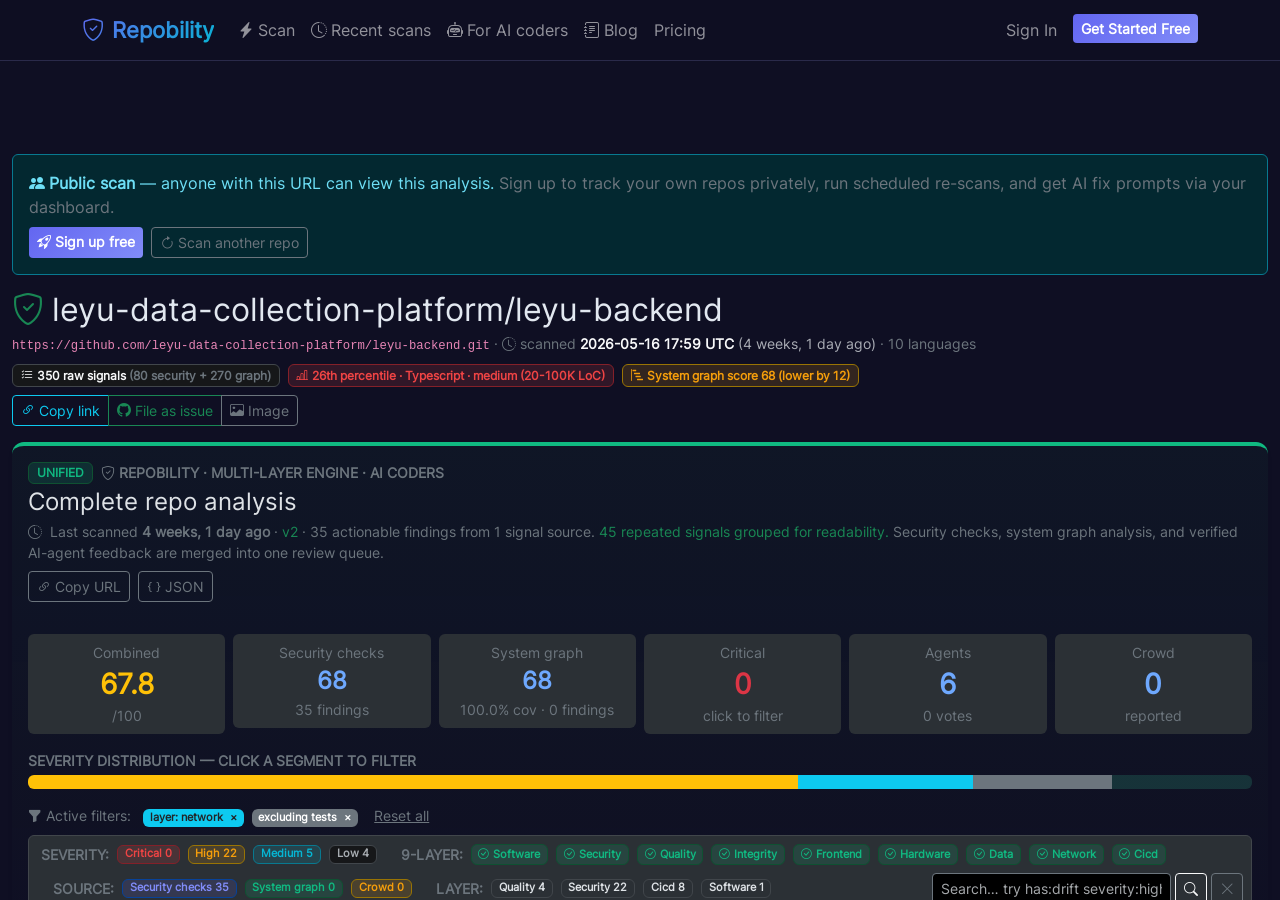Click the magnifier search button
The image size is (1280, 900).
pos(1191,888)
